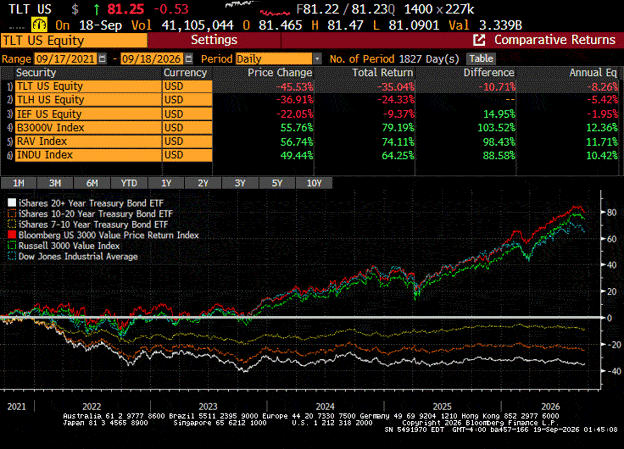624x449 pixels.
Task: Click B3000V total return value 79.19%
Action: coord(398,128)
